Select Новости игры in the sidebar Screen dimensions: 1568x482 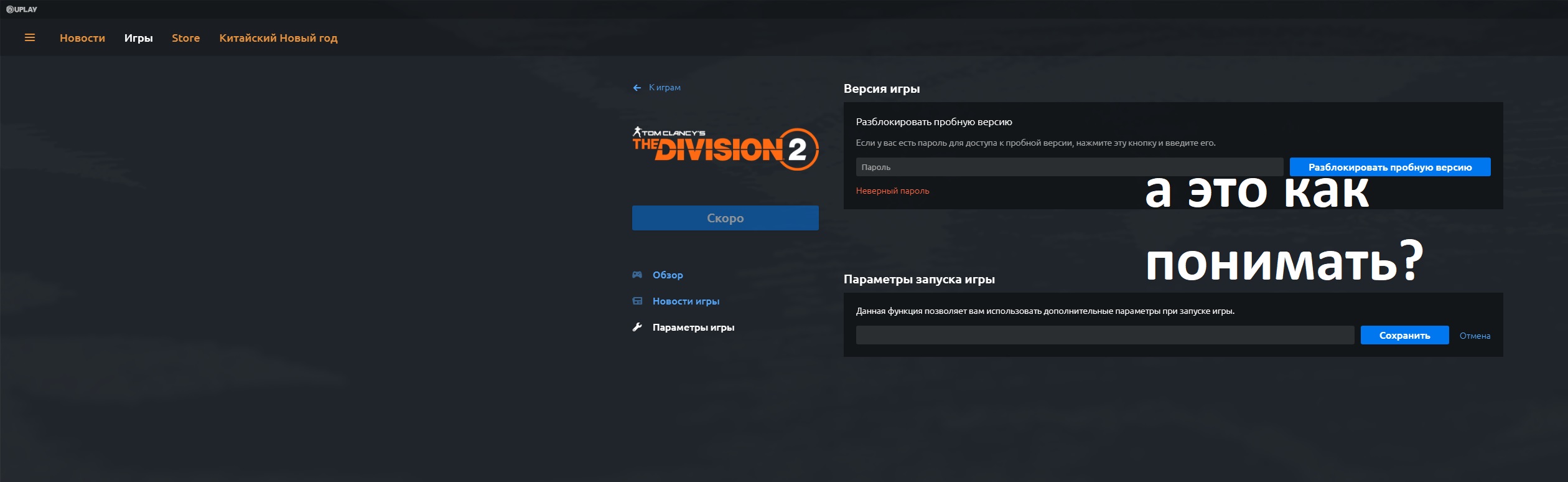point(686,301)
